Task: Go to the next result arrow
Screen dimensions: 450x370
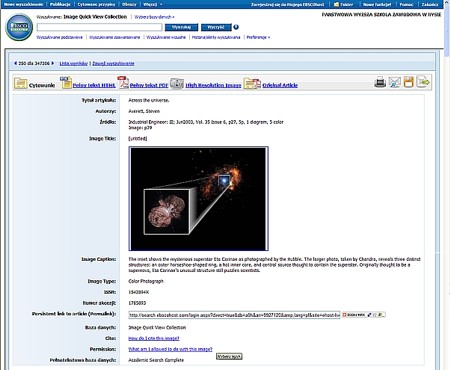Action: 52,63
